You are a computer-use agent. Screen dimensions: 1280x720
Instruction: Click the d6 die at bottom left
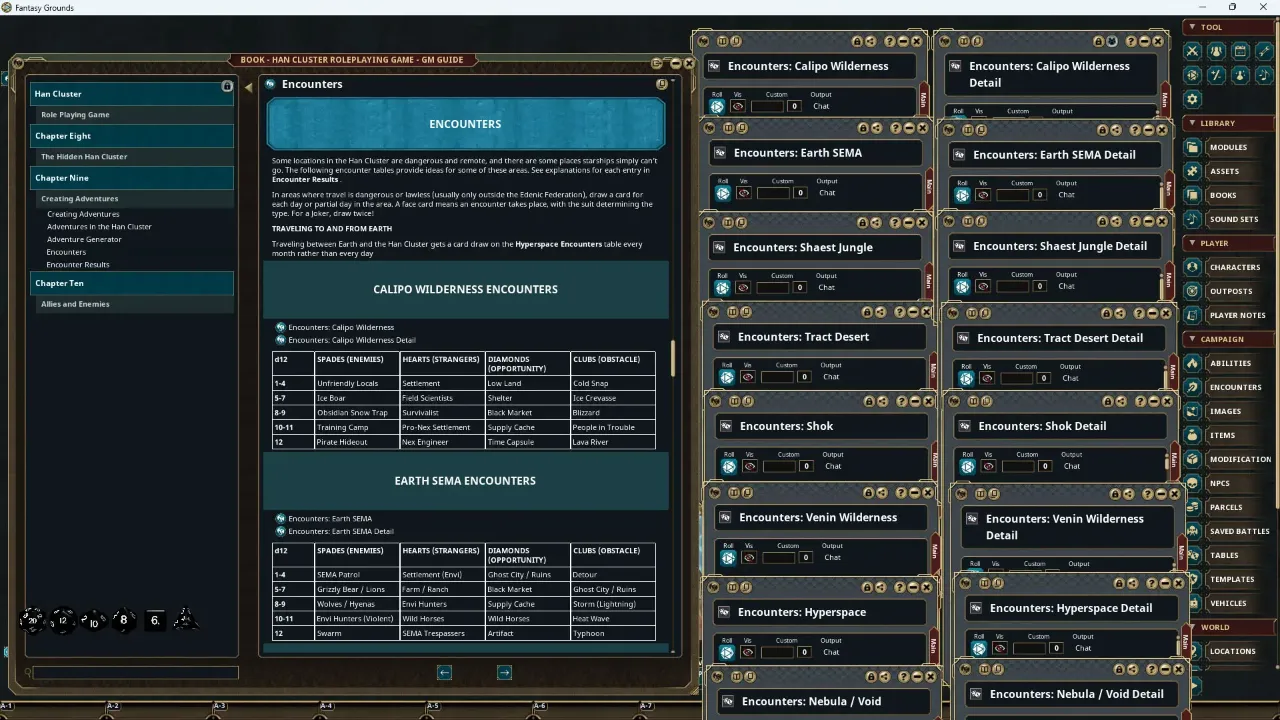(155, 620)
